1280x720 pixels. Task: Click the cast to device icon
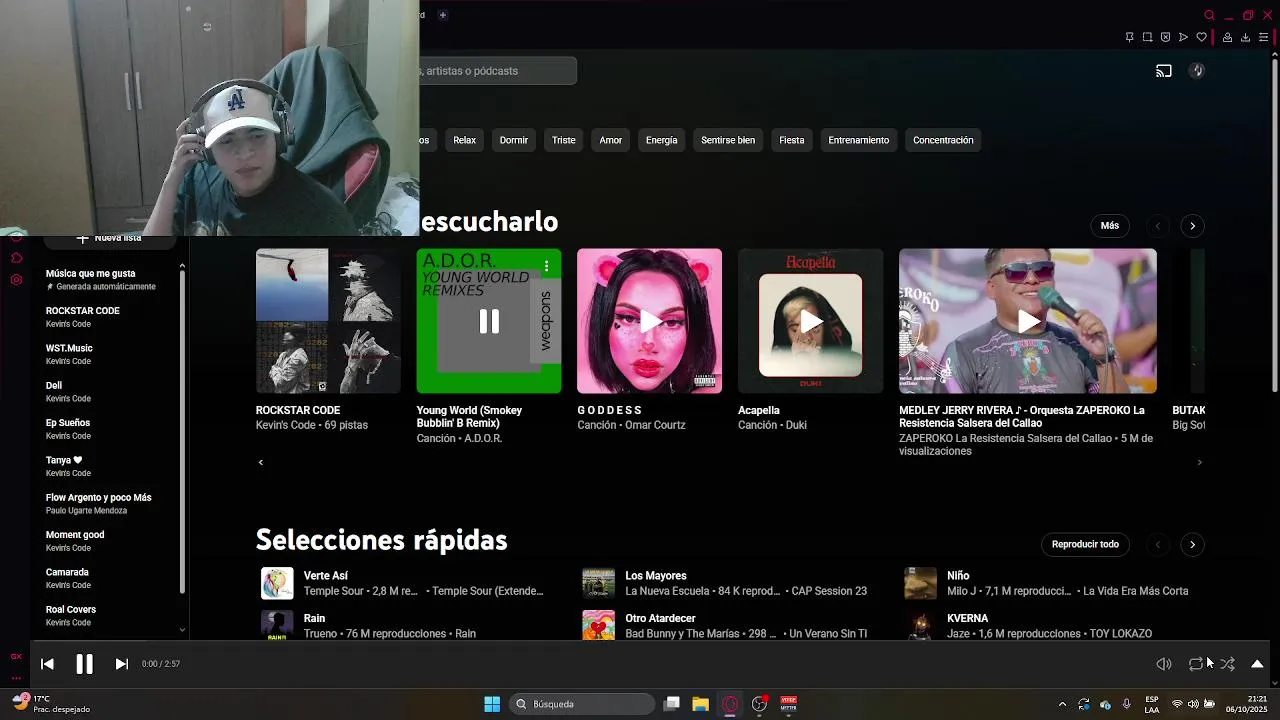(1164, 71)
